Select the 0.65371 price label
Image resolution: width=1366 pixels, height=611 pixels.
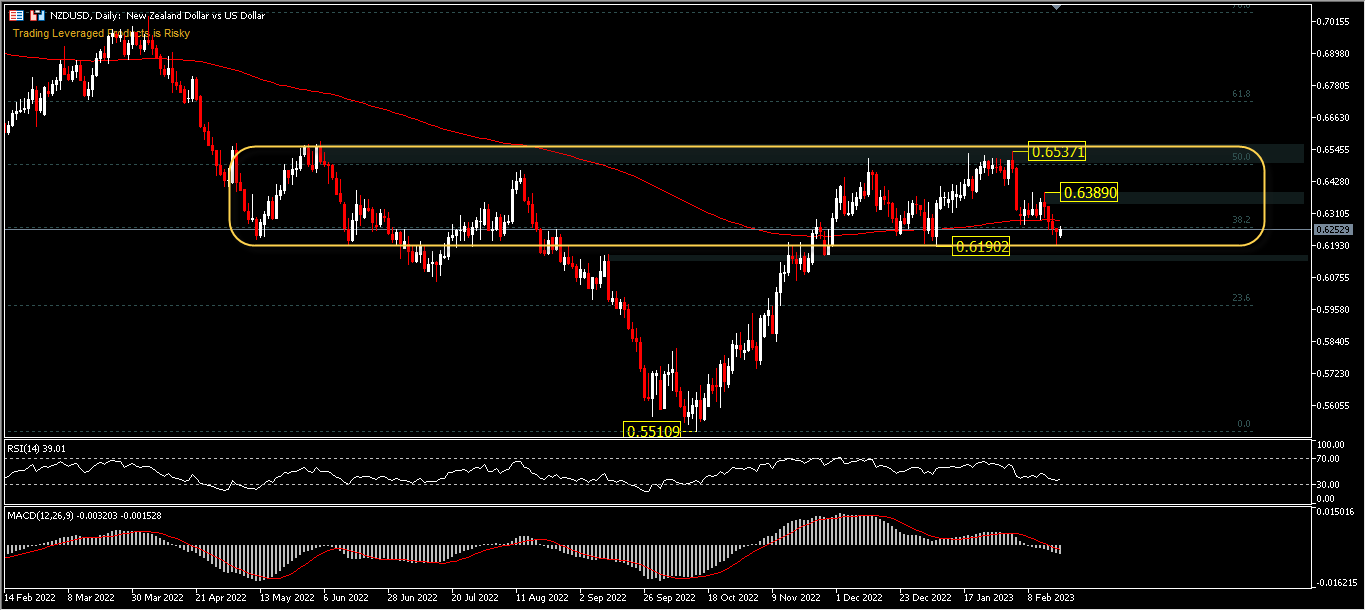(1057, 153)
